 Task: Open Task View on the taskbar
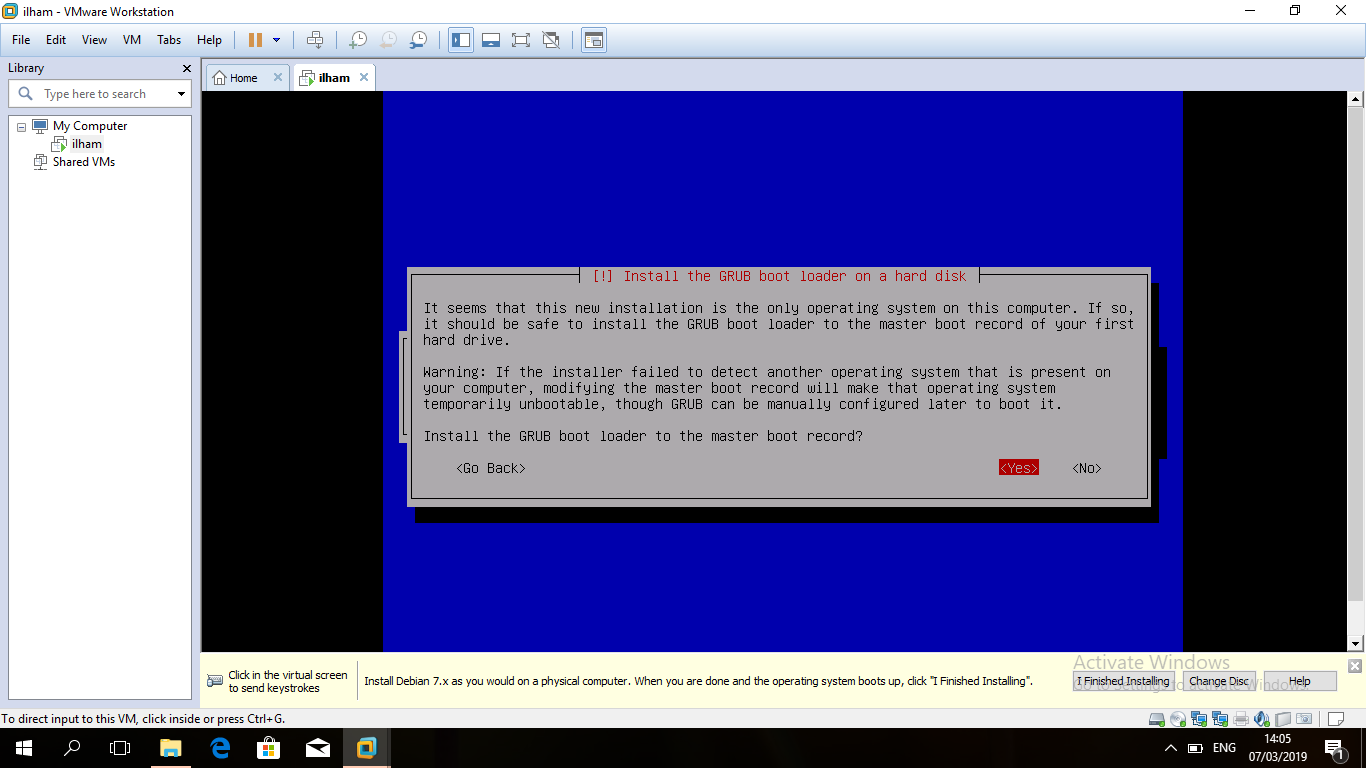coord(120,748)
